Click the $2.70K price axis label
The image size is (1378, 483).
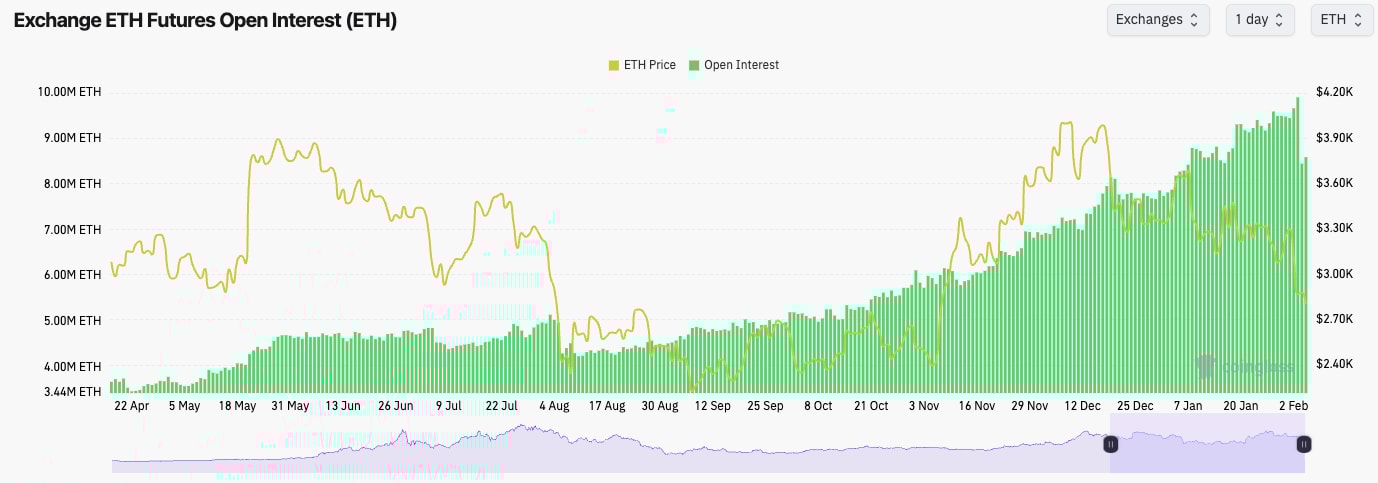[x=1335, y=319]
